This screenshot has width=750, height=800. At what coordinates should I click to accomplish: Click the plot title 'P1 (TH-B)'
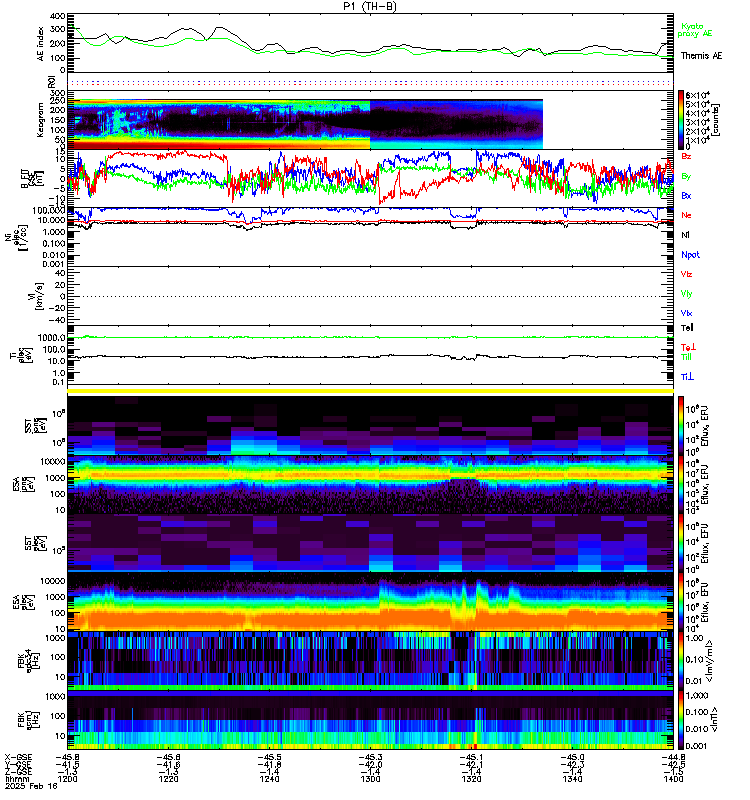[x=370, y=6]
